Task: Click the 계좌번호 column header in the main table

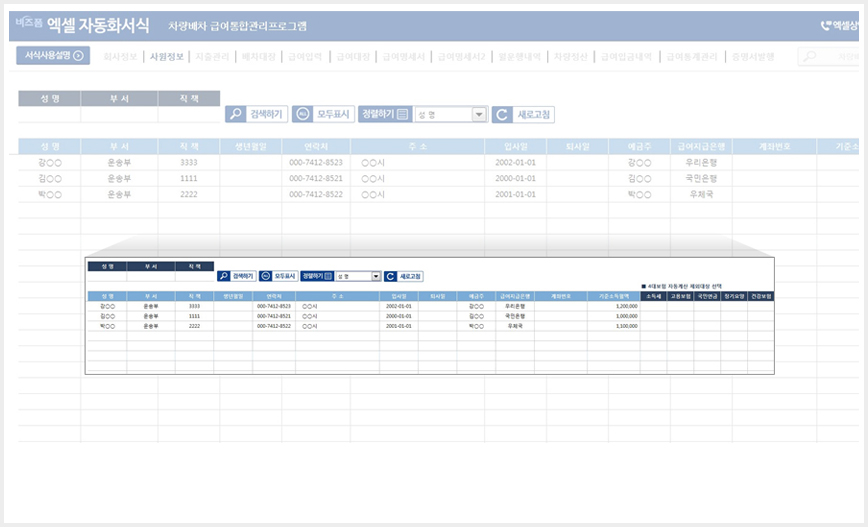Action: [x=774, y=146]
